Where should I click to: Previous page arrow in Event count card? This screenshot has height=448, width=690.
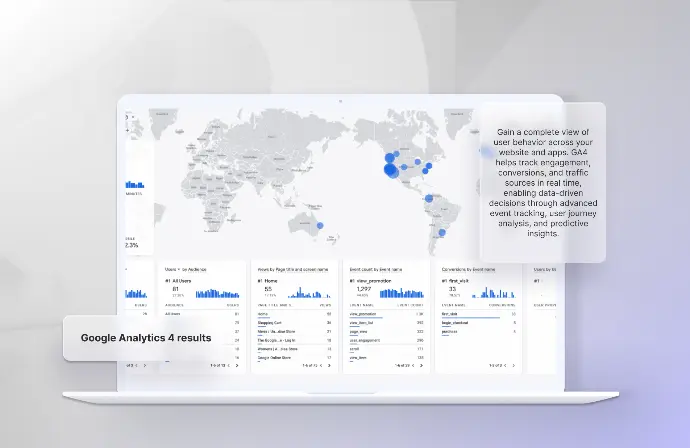(413, 366)
